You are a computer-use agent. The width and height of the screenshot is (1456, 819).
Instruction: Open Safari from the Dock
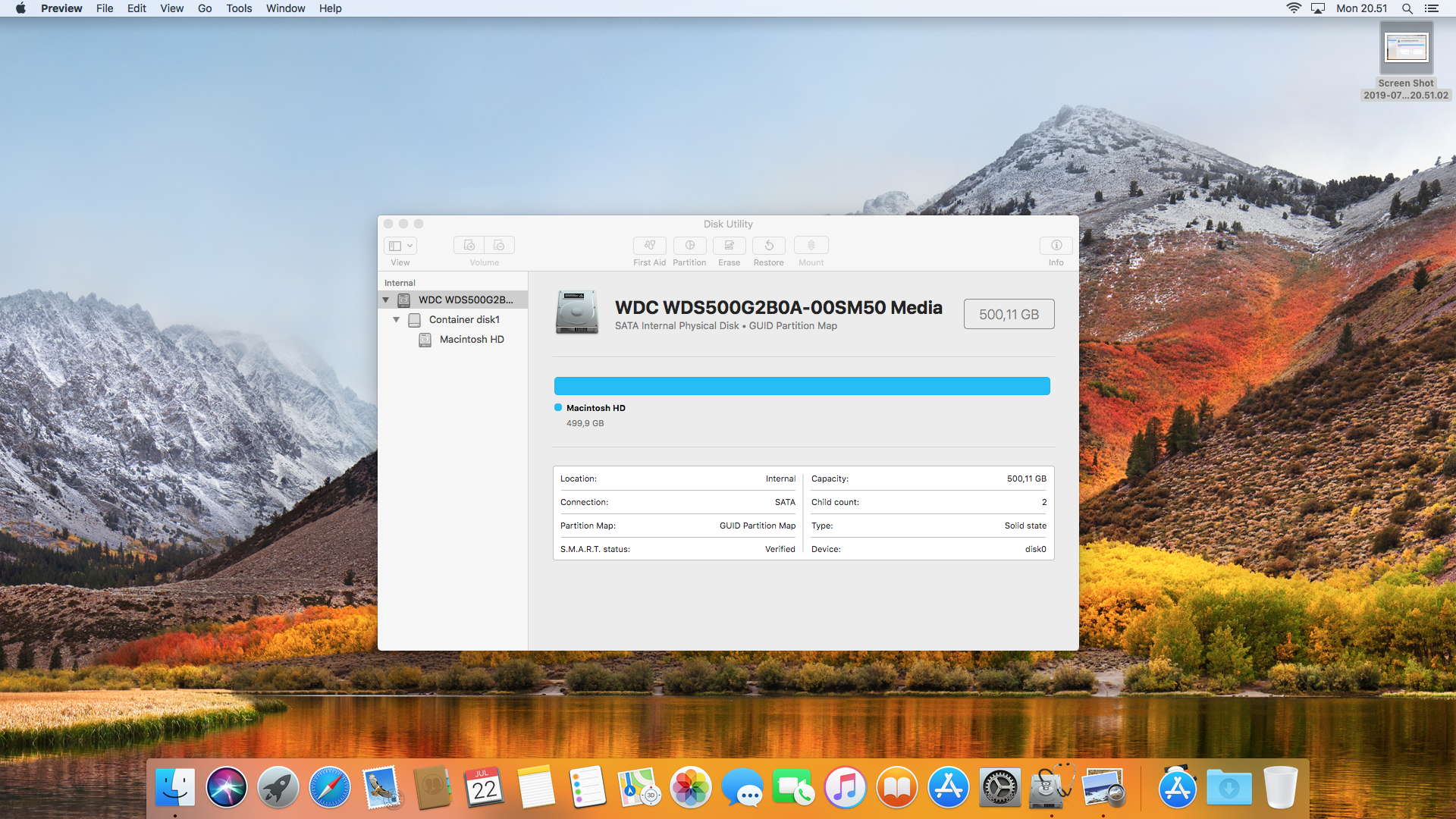329,787
